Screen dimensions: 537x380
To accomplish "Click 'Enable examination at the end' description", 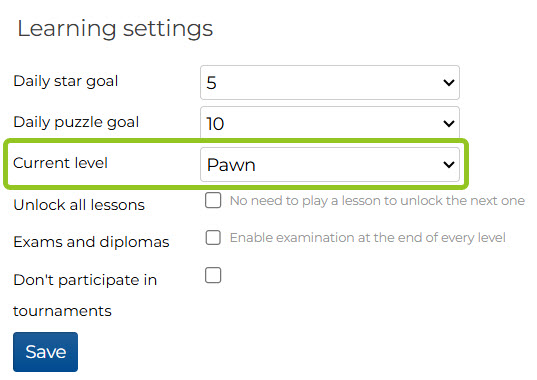I will pos(367,238).
